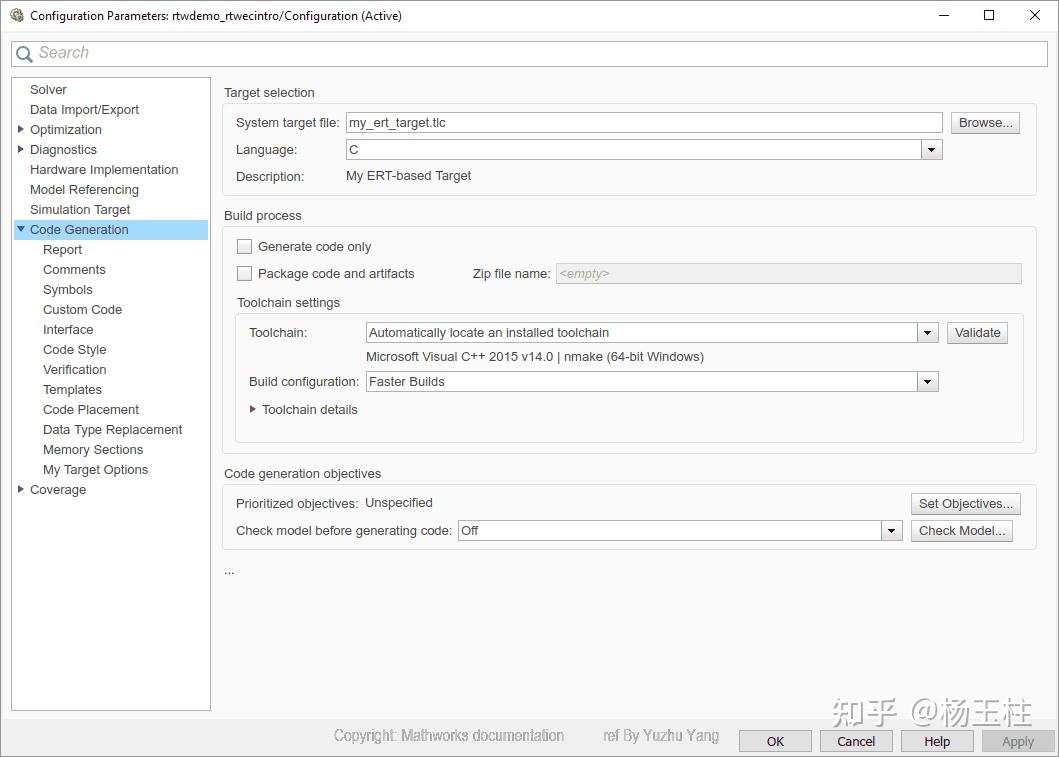
Task: Focus the Search field
Action: [530, 54]
